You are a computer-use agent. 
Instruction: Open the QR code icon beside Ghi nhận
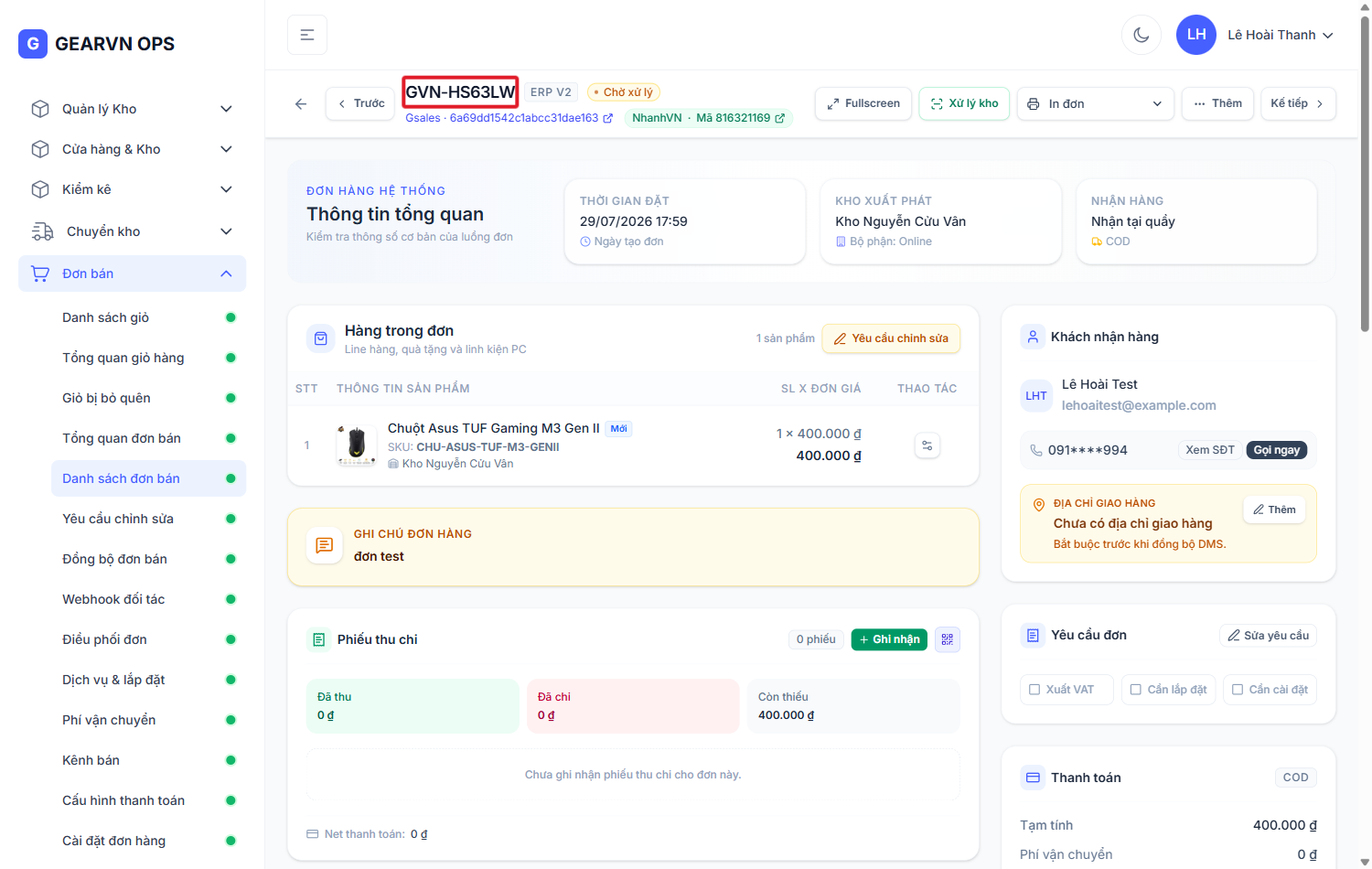[x=947, y=639]
